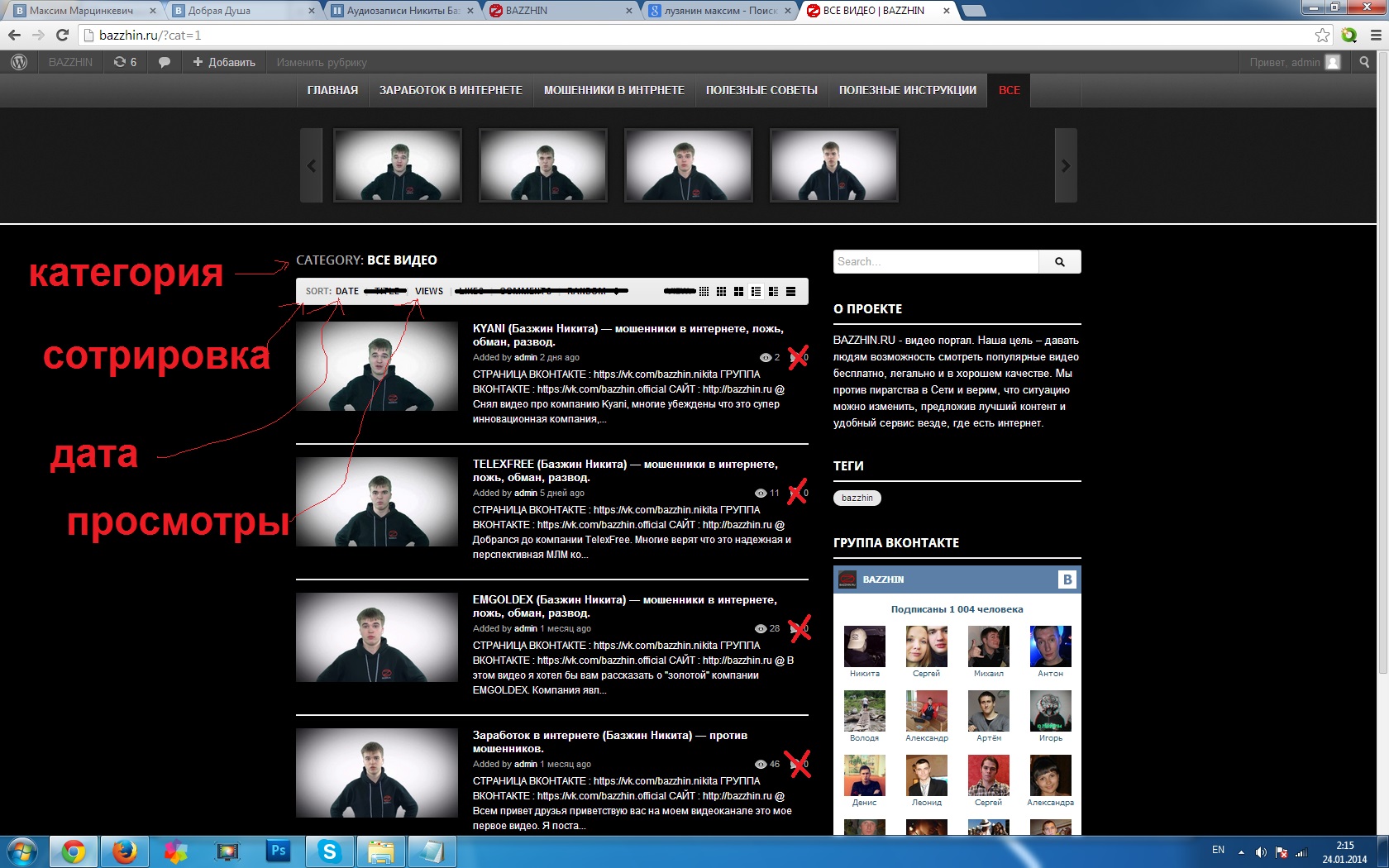Viewport: 1389px width, 868px height.
Task: Open the 6 pending updates in admin bar
Action: click(125, 62)
